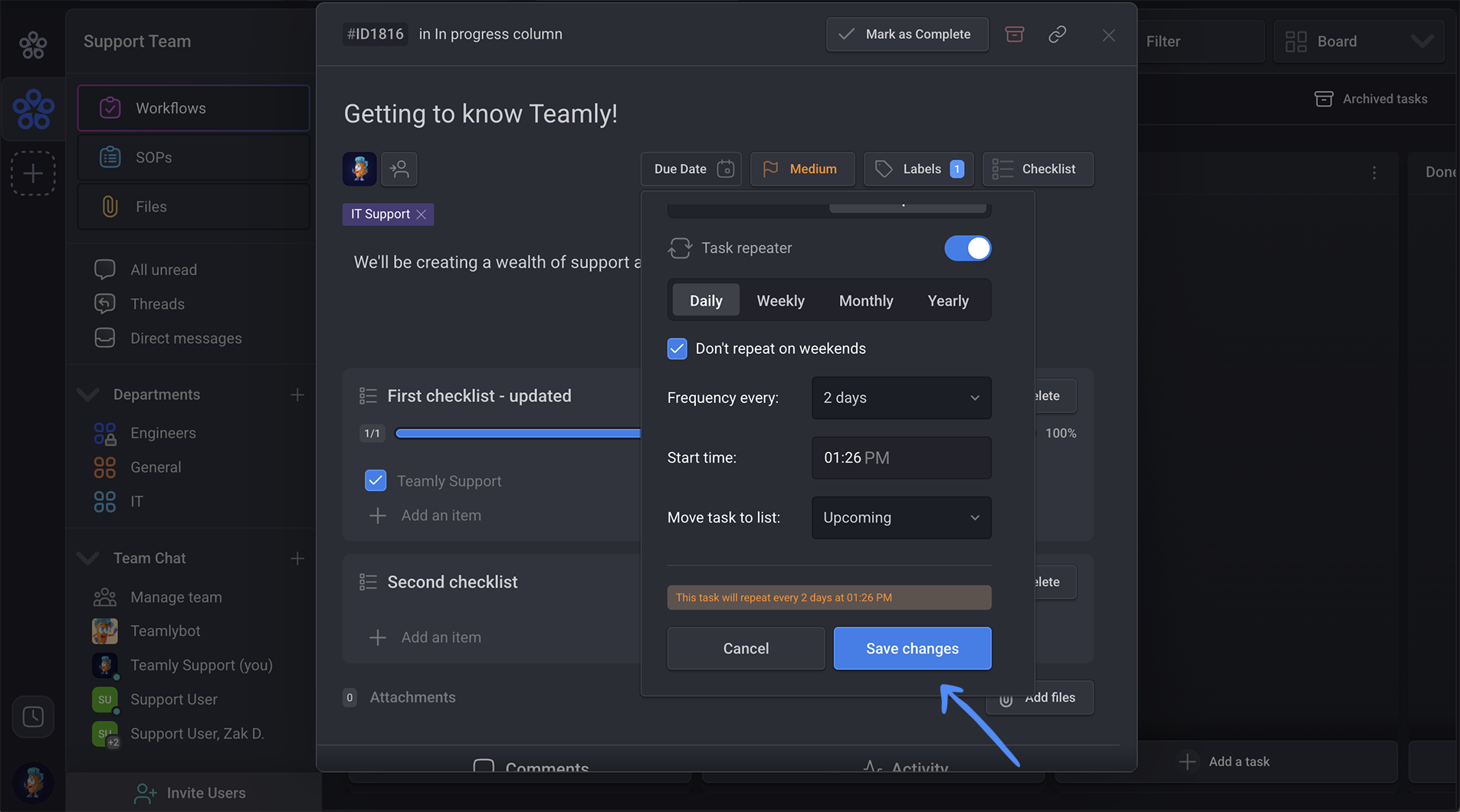This screenshot has width=1460, height=812.
Task: Change the Medium priority flag
Action: [802, 169]
